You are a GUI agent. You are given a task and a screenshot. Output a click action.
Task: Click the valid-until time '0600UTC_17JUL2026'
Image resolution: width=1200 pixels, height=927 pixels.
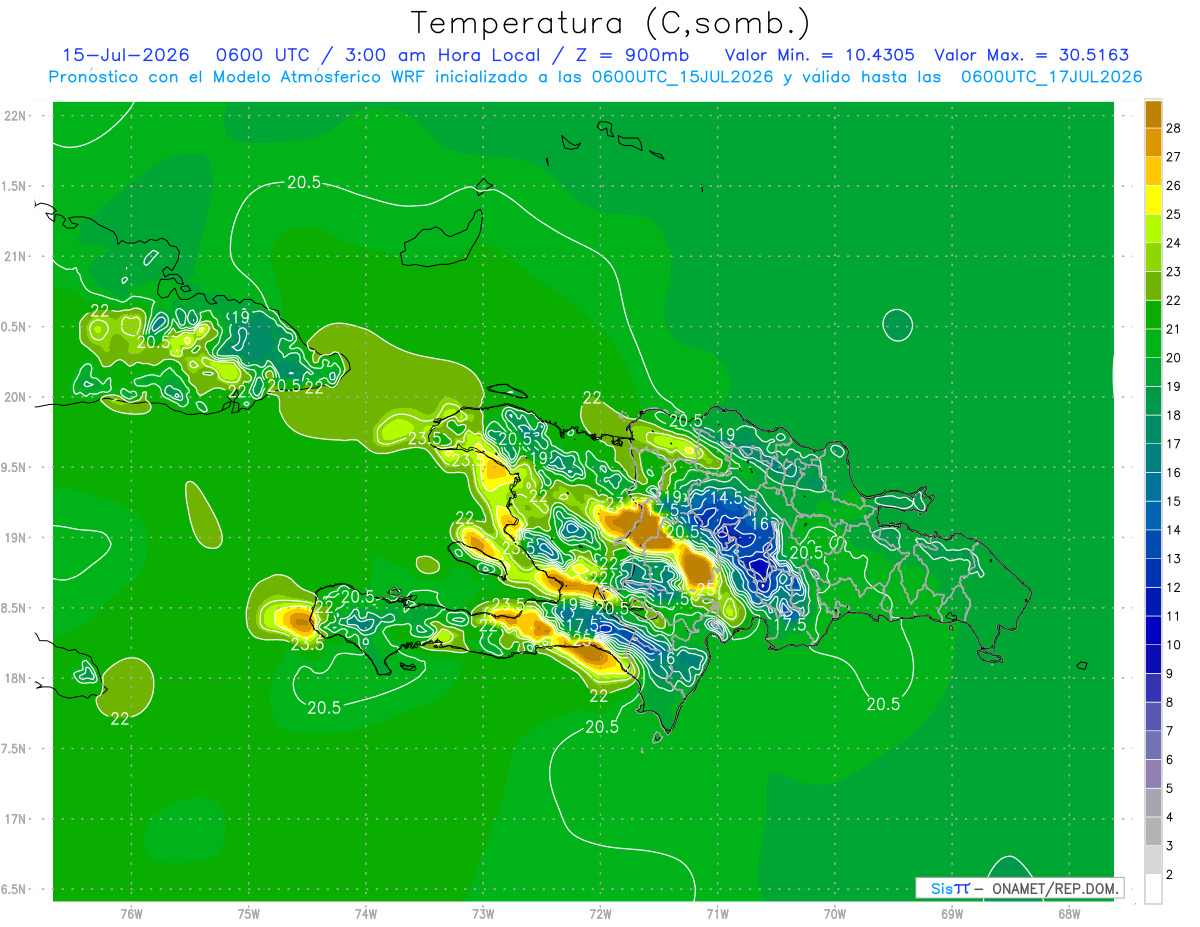1052,77
